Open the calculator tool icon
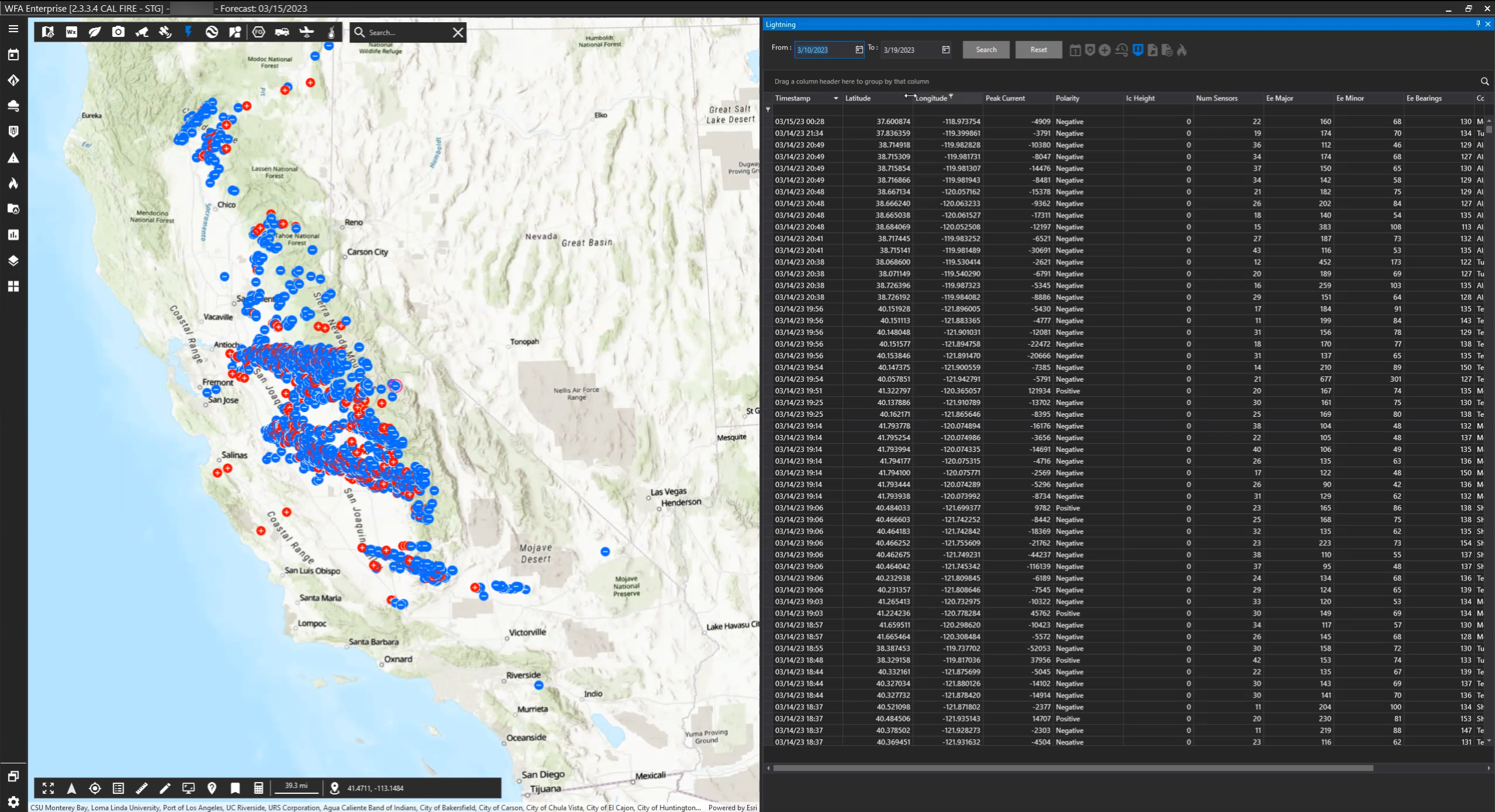This screenshot has height=812, width=1495. 258,788
